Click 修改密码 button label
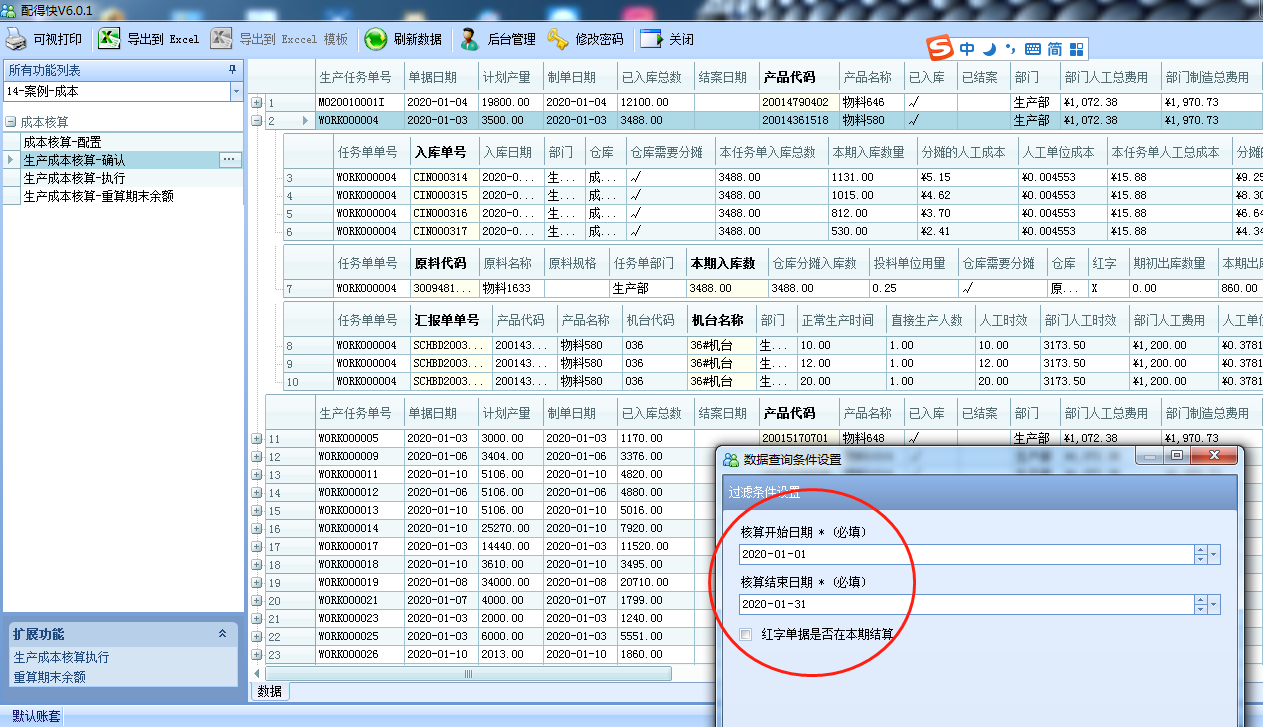The width and height of the screenshot is (1263, 727). tap(600, 40)
